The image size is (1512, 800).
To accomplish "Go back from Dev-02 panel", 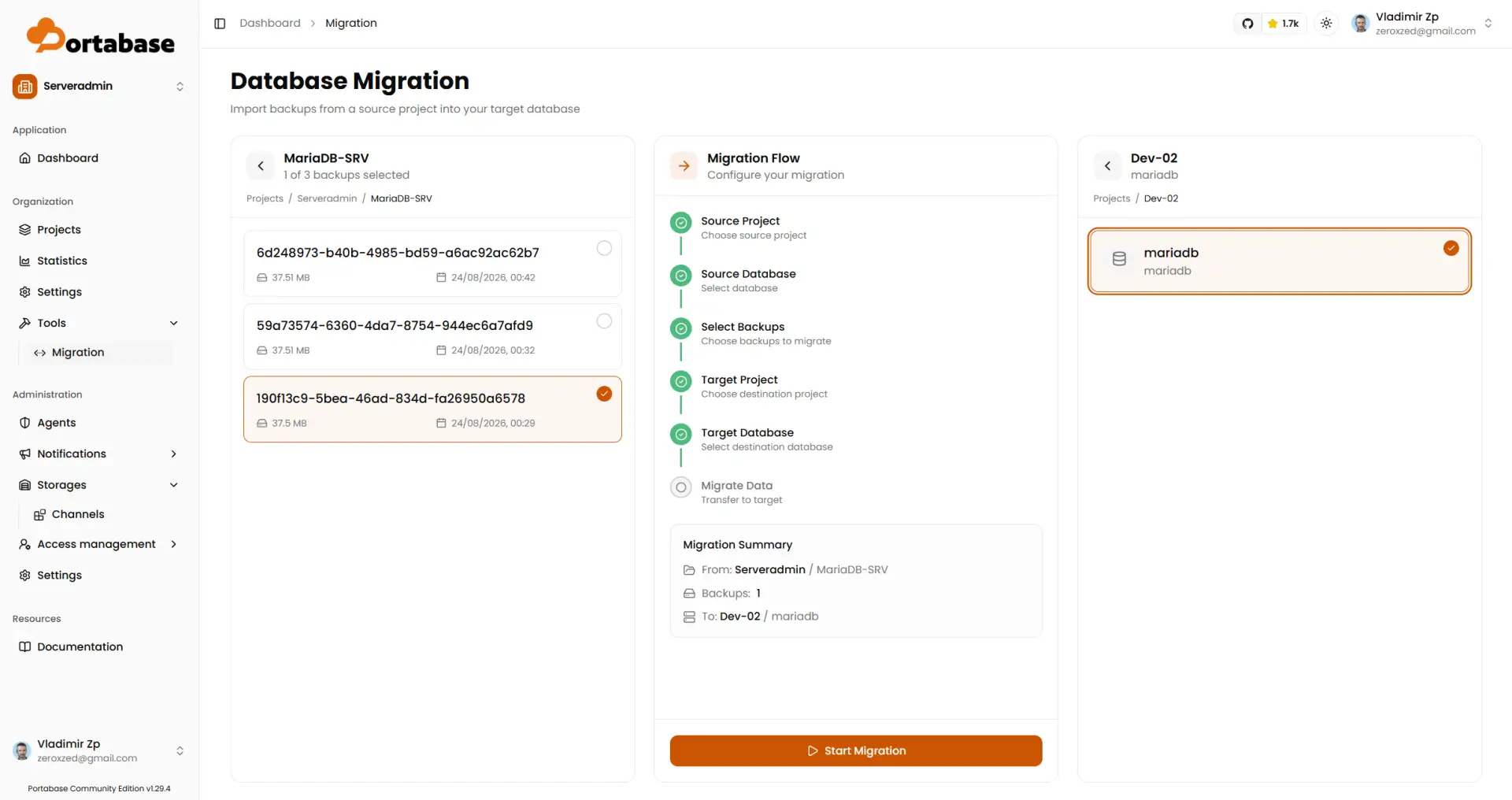I will (x=1107, y=166).
